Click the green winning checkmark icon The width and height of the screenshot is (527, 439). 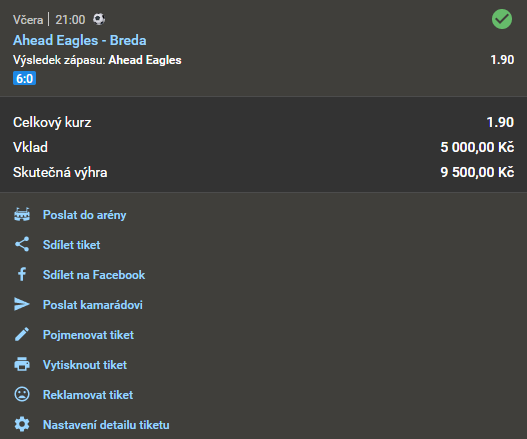coord(502,19)
